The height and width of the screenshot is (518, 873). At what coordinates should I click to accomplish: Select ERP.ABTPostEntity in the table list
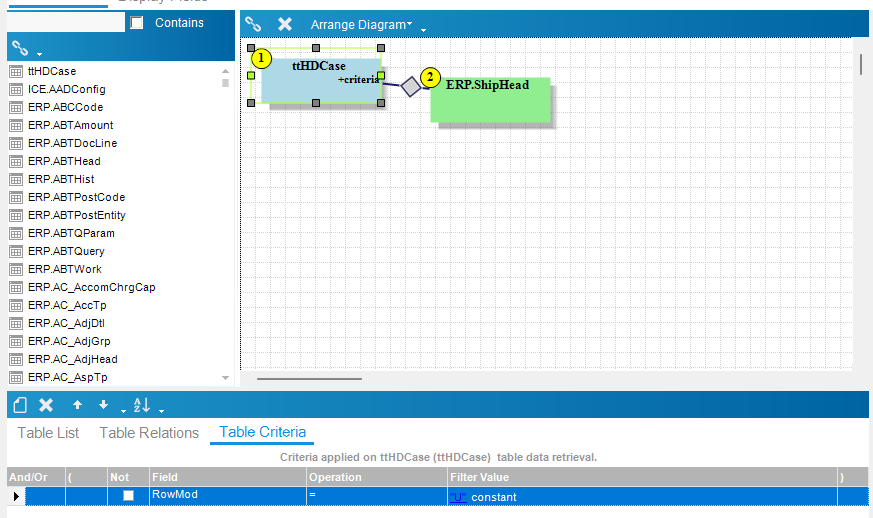(x=77, y=215)
